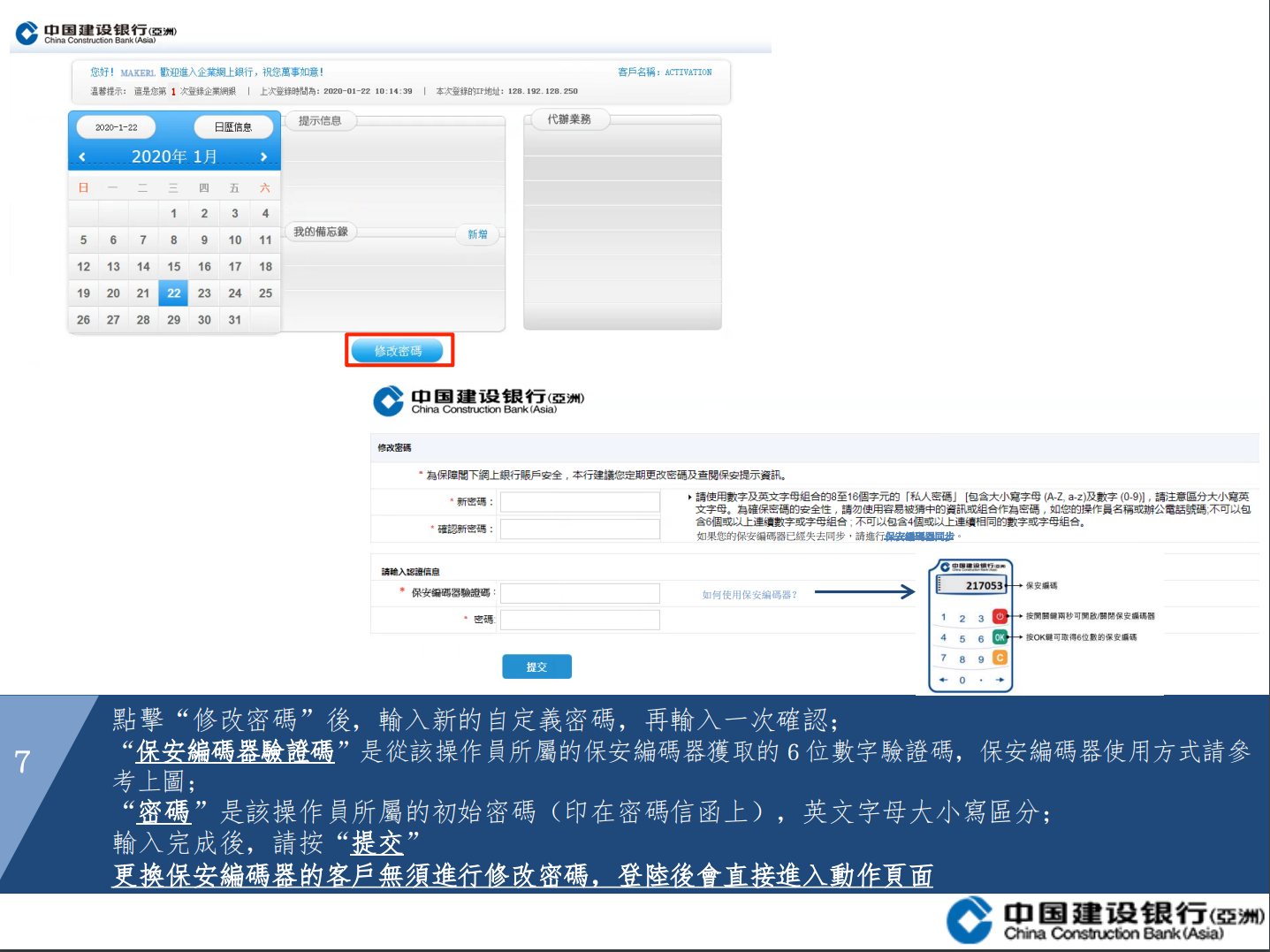Click MAKER1 username in greeting
Viewport: 1270px width, 952px height.
pyautogui.click(x=137, y=72)
